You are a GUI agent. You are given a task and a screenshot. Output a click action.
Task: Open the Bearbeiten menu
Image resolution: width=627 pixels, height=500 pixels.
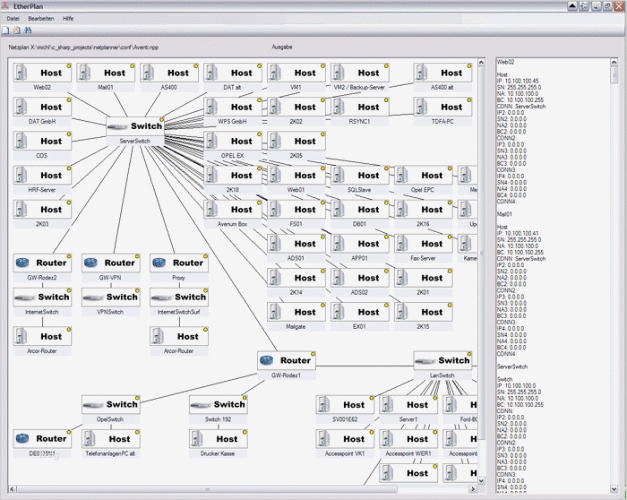click(41, 19)
